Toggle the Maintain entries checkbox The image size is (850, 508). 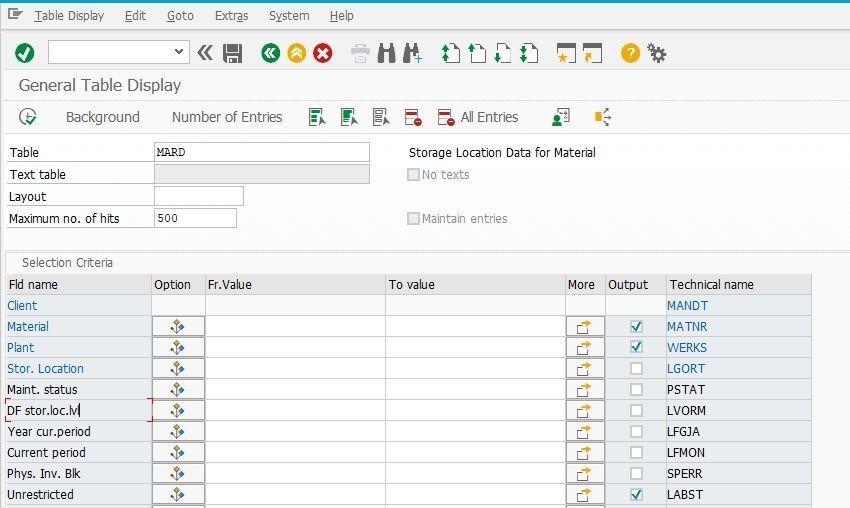pyautogui.click(x=413, y=218)
